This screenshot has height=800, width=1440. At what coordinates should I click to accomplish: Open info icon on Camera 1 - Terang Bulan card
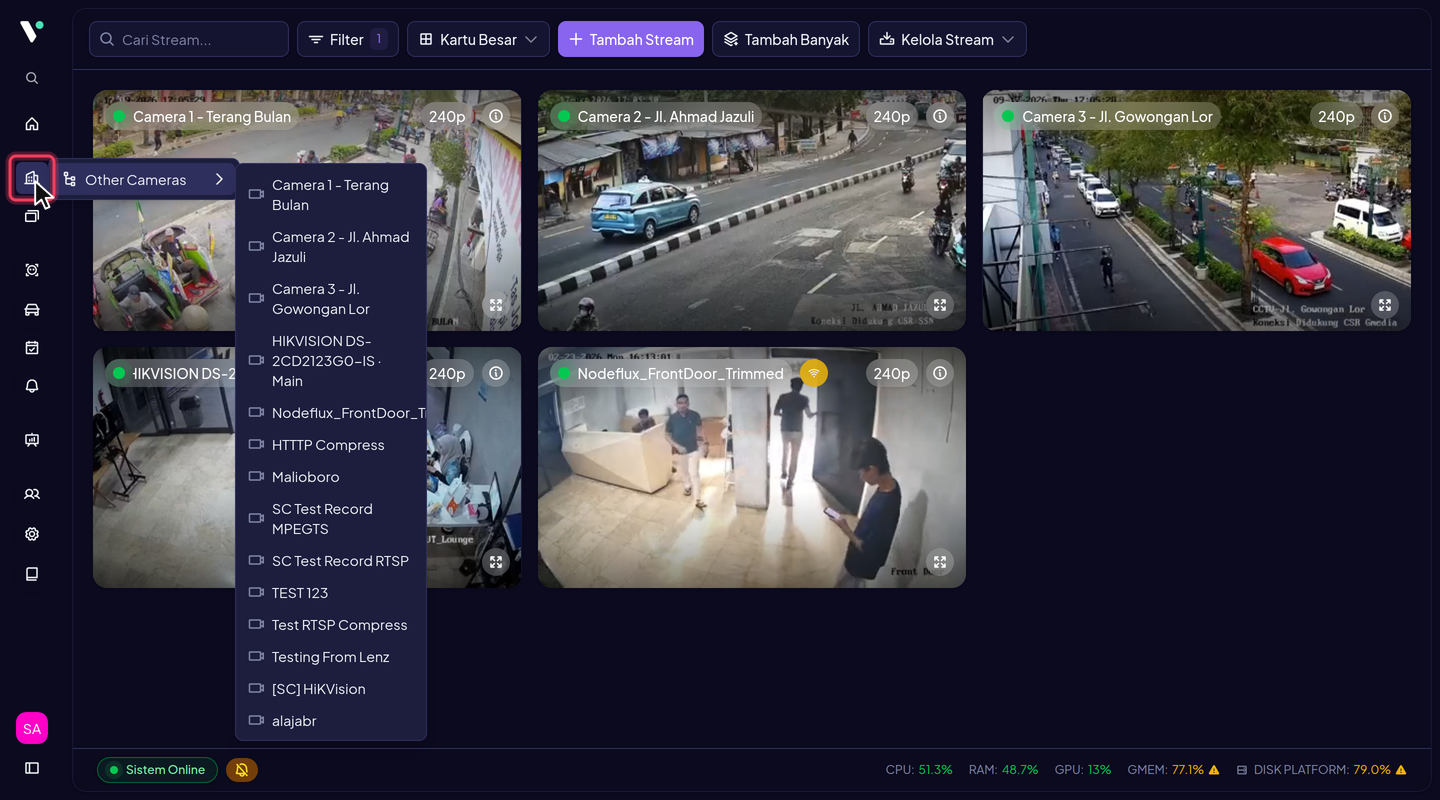pos(496,117)
